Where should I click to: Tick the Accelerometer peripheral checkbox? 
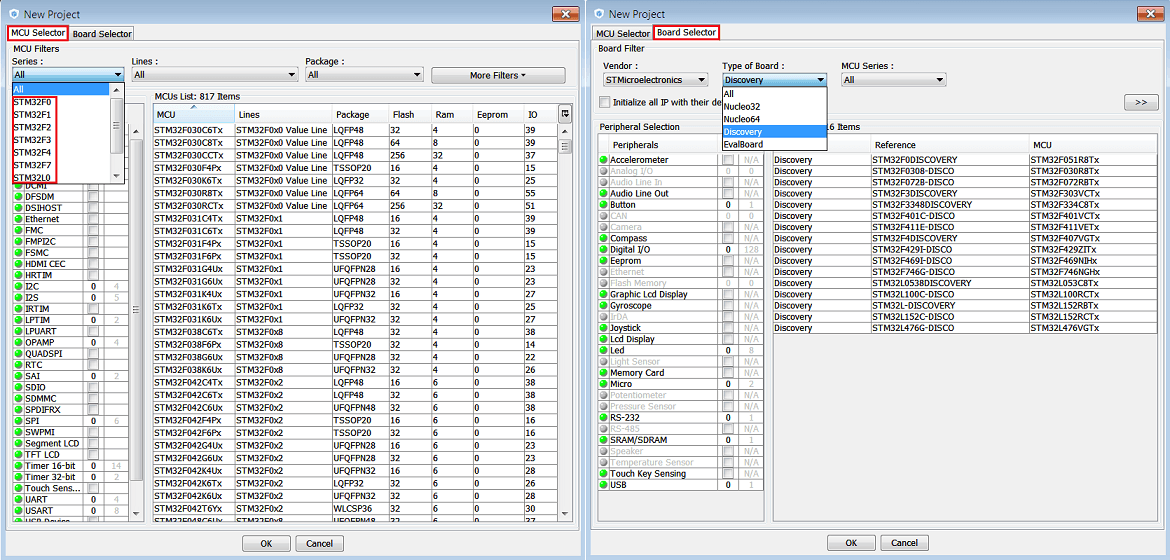tap(727, 160)
